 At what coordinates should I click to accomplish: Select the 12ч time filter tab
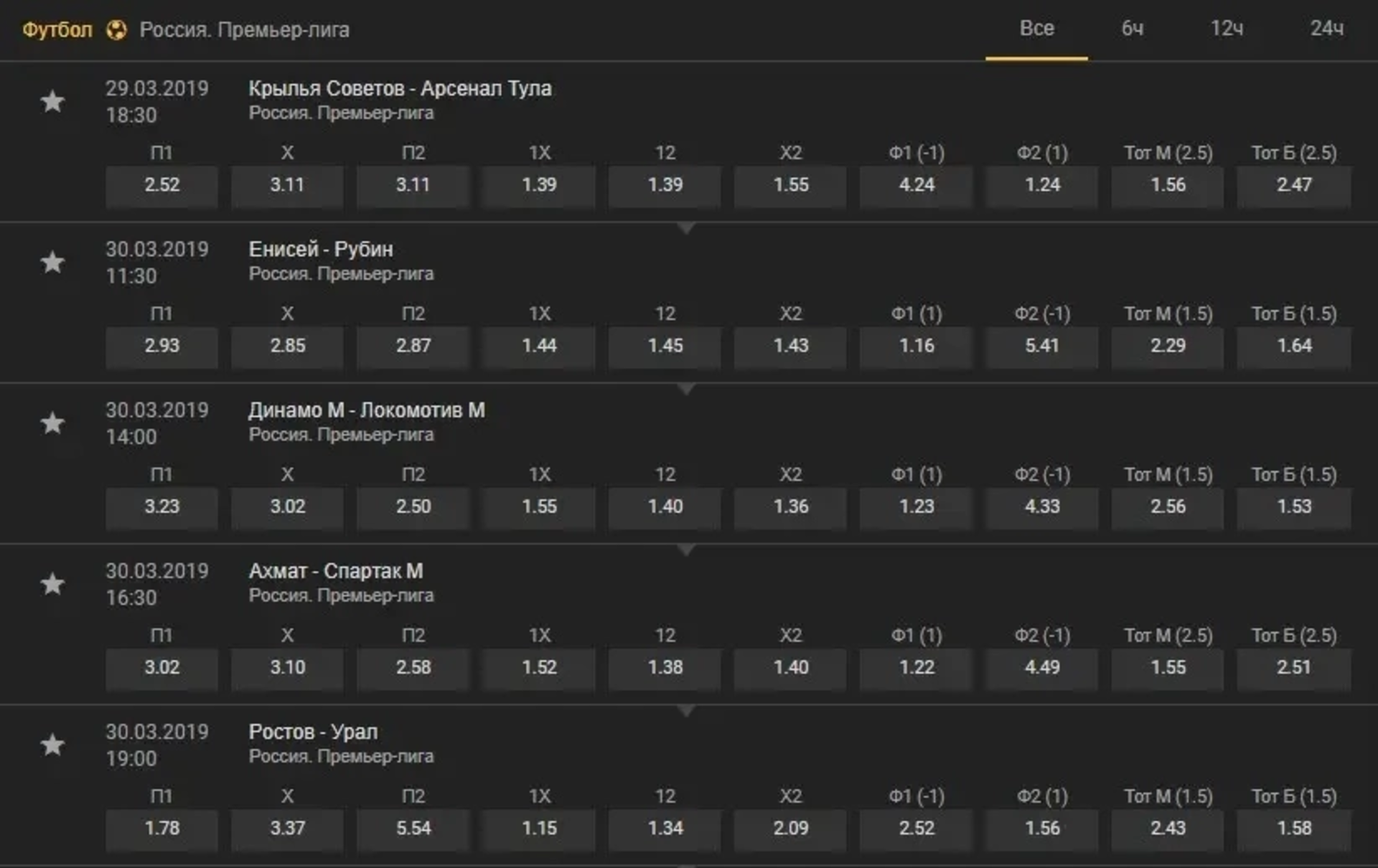[1227, 29]
